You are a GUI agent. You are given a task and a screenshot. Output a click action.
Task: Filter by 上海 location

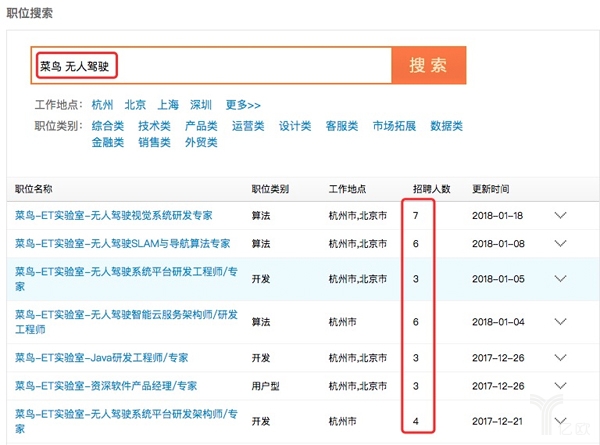pyautogui.click(x=167, y=105)
